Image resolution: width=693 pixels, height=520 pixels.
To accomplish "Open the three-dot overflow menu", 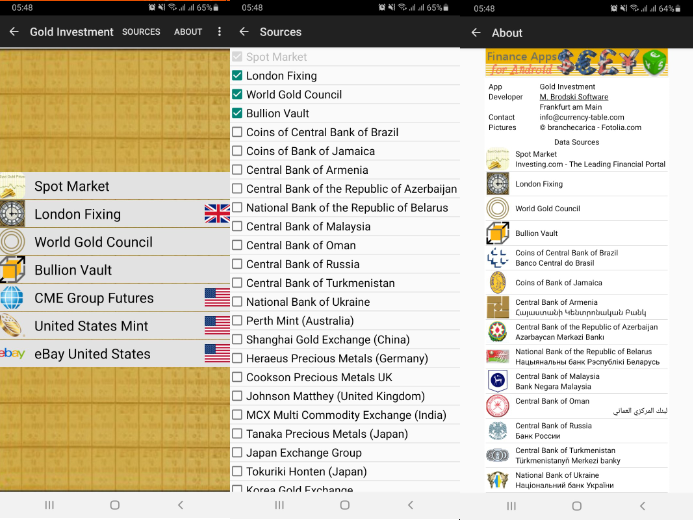I will point(219,32).
